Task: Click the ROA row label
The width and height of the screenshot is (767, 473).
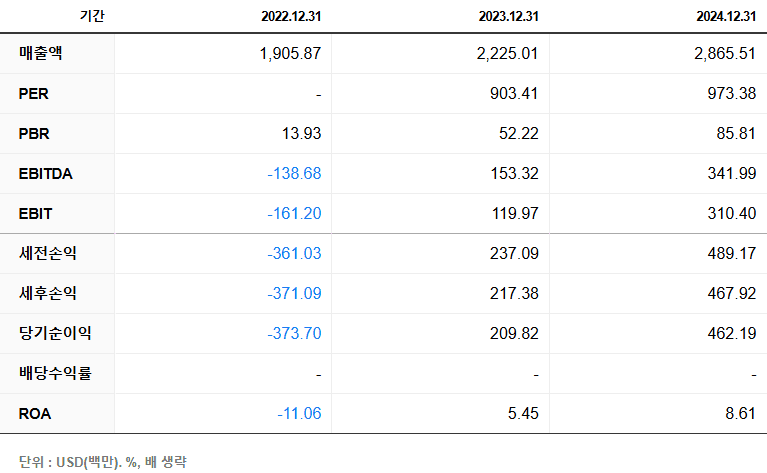Action: click(35, 414)
